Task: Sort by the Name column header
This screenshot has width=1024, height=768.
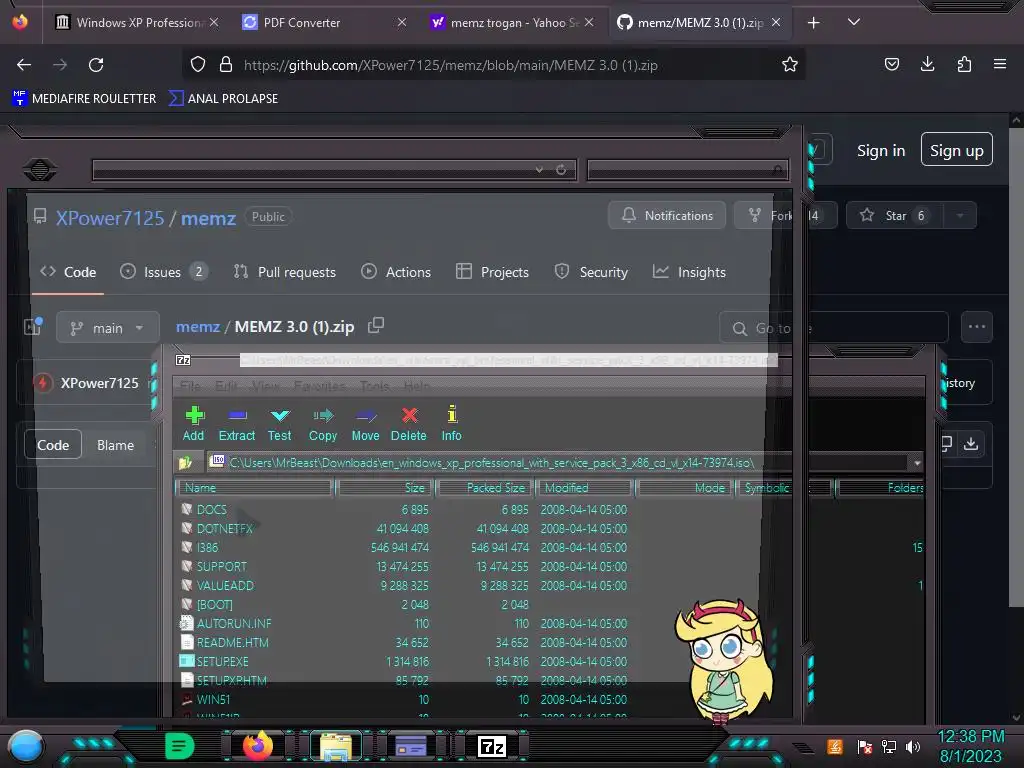Action: [x=254, y=488]
